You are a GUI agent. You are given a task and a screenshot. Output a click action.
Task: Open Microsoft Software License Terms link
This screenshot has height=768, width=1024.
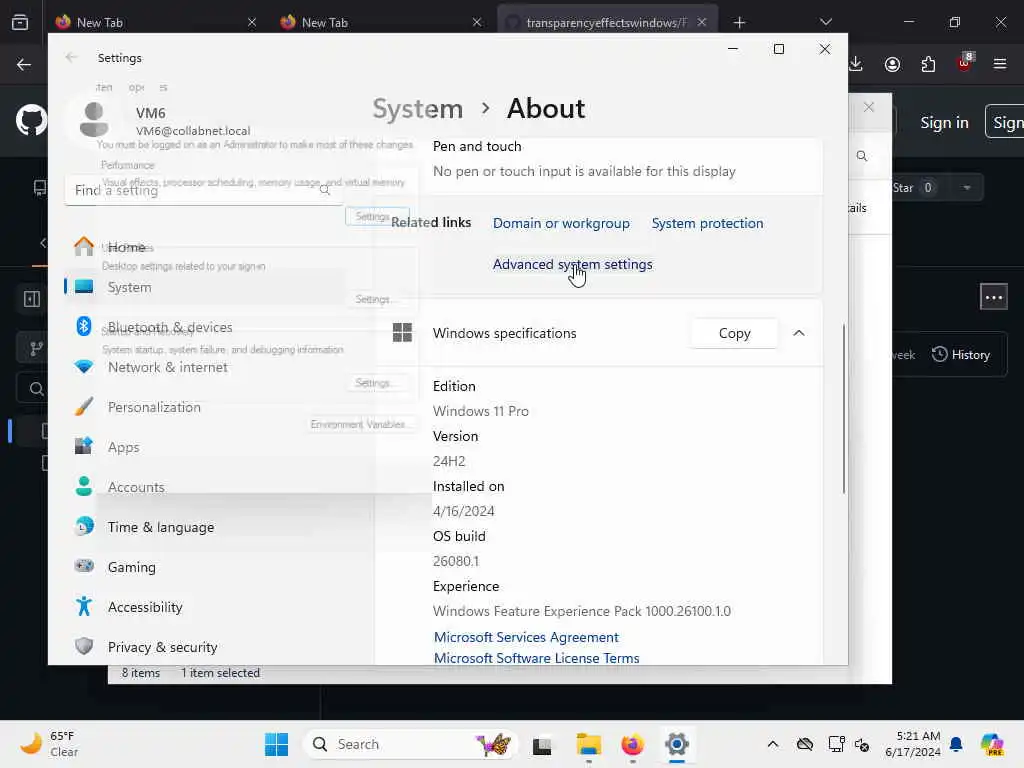point(536,658)
